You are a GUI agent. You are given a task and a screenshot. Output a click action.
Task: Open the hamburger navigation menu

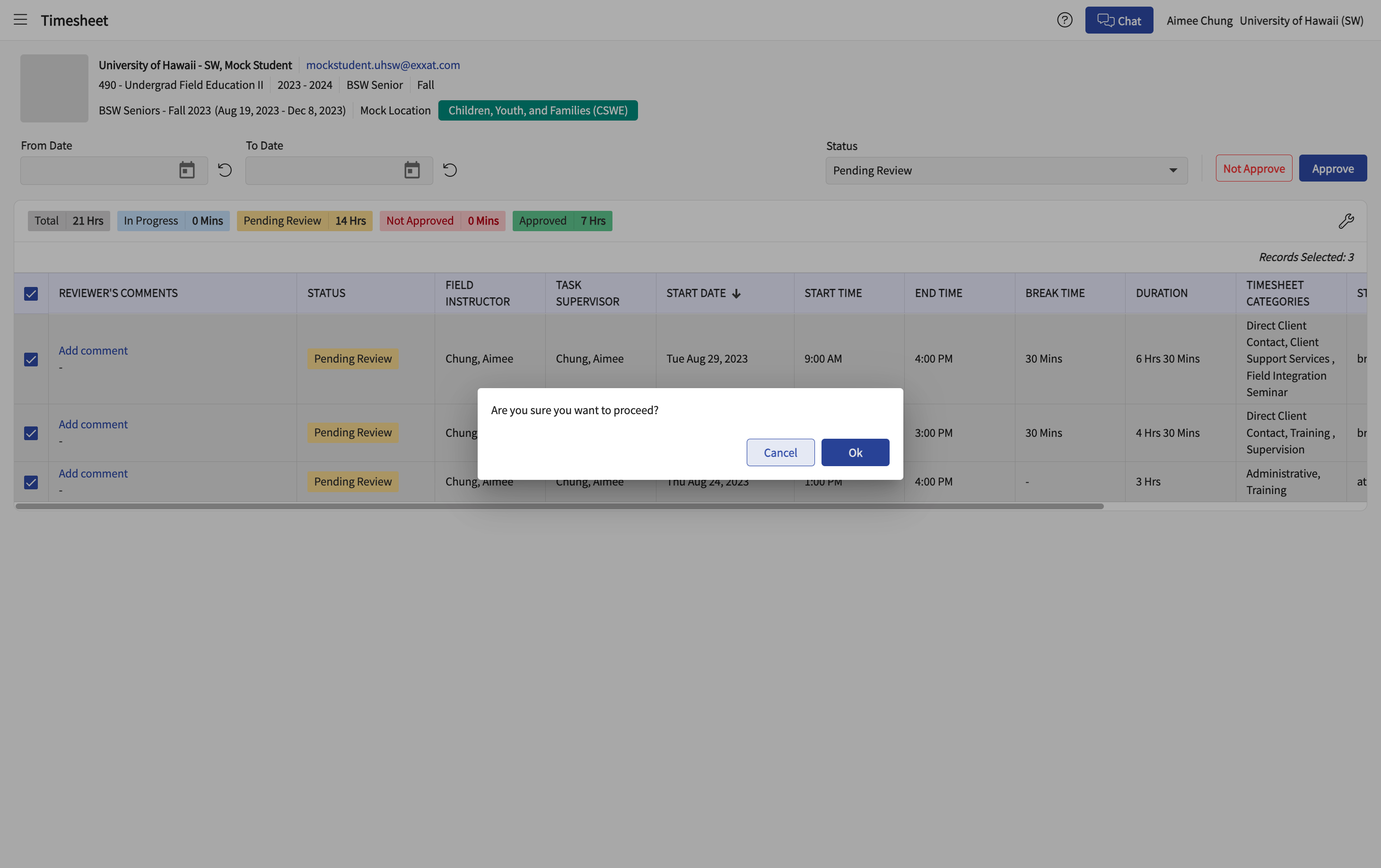coord(21,20)
